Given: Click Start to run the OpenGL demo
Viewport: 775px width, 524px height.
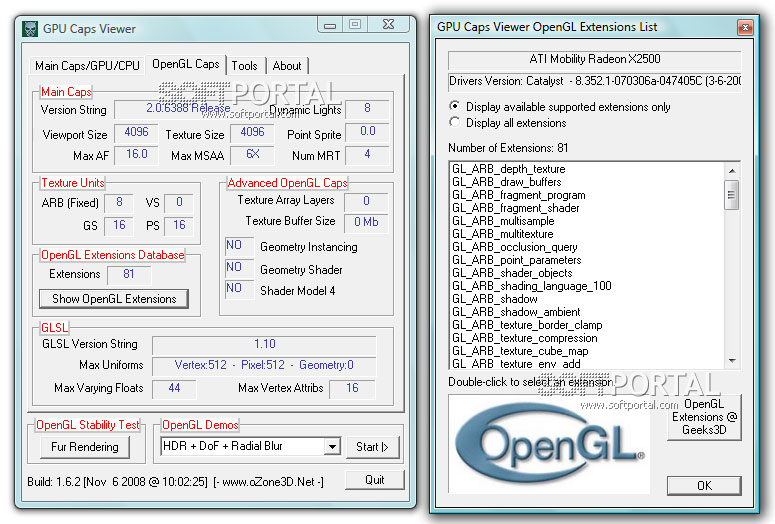Looking at the screenshot, I should (372, 447).
